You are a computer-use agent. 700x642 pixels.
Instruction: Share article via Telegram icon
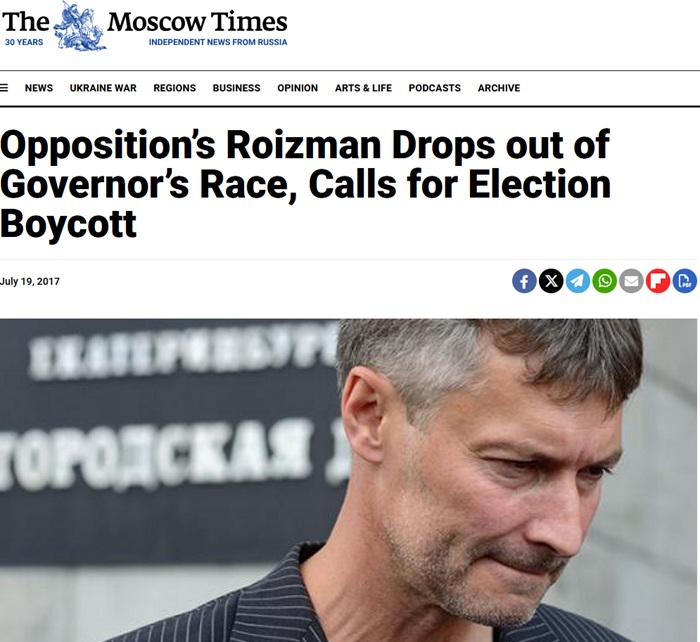[578, 281]
